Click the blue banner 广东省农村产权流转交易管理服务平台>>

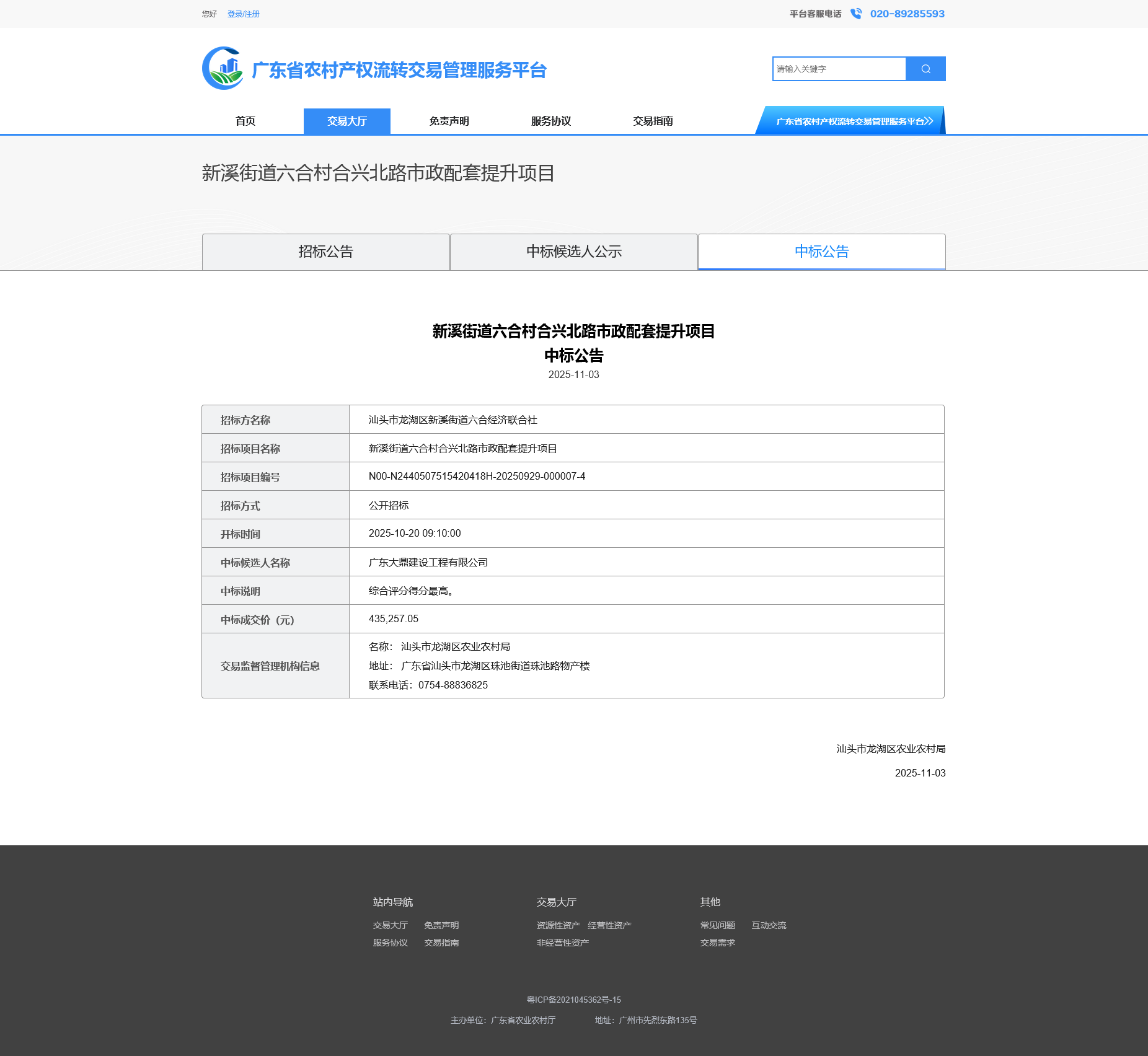point(852,121)
